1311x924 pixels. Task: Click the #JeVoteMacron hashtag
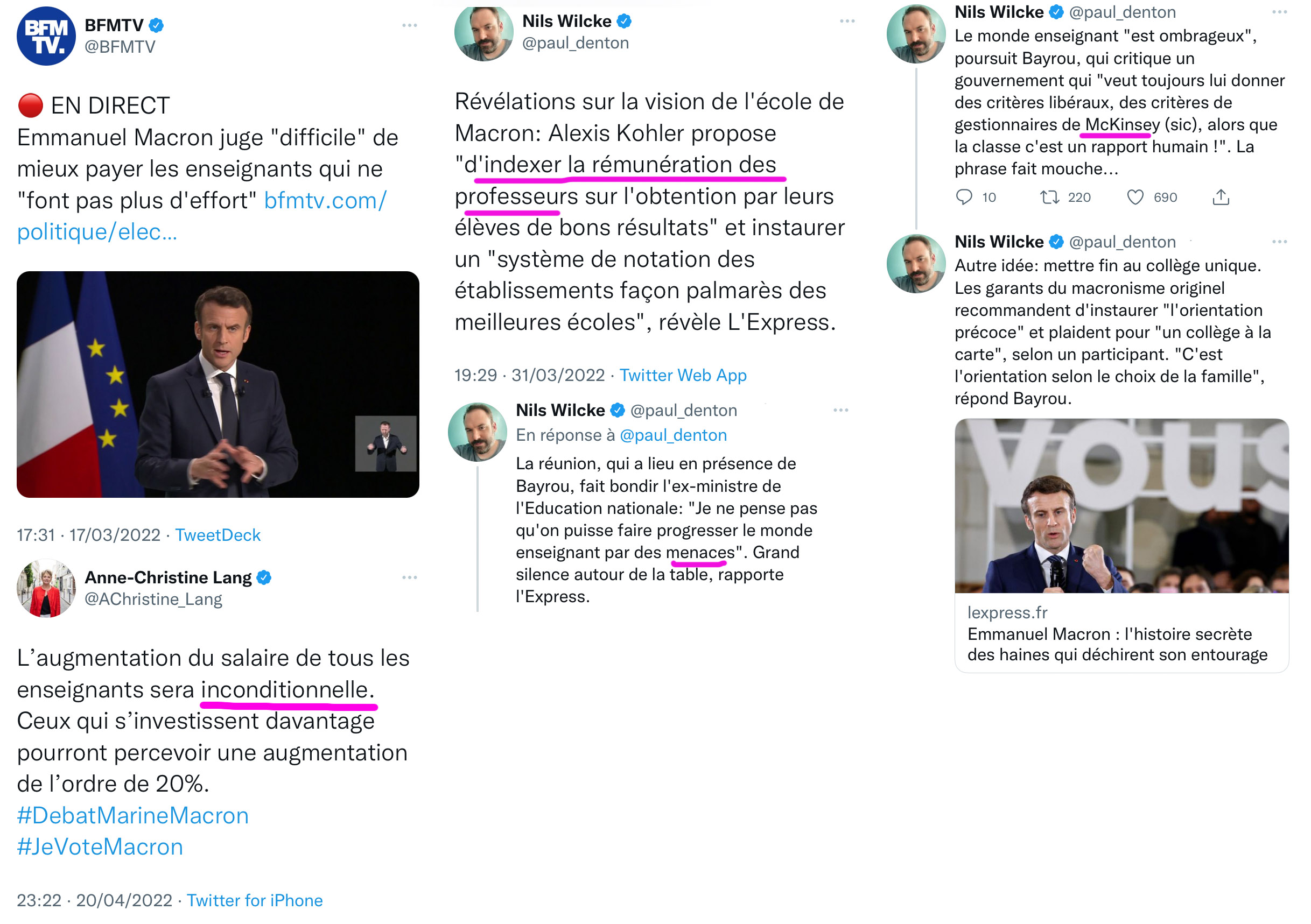(x=100, y=847)
